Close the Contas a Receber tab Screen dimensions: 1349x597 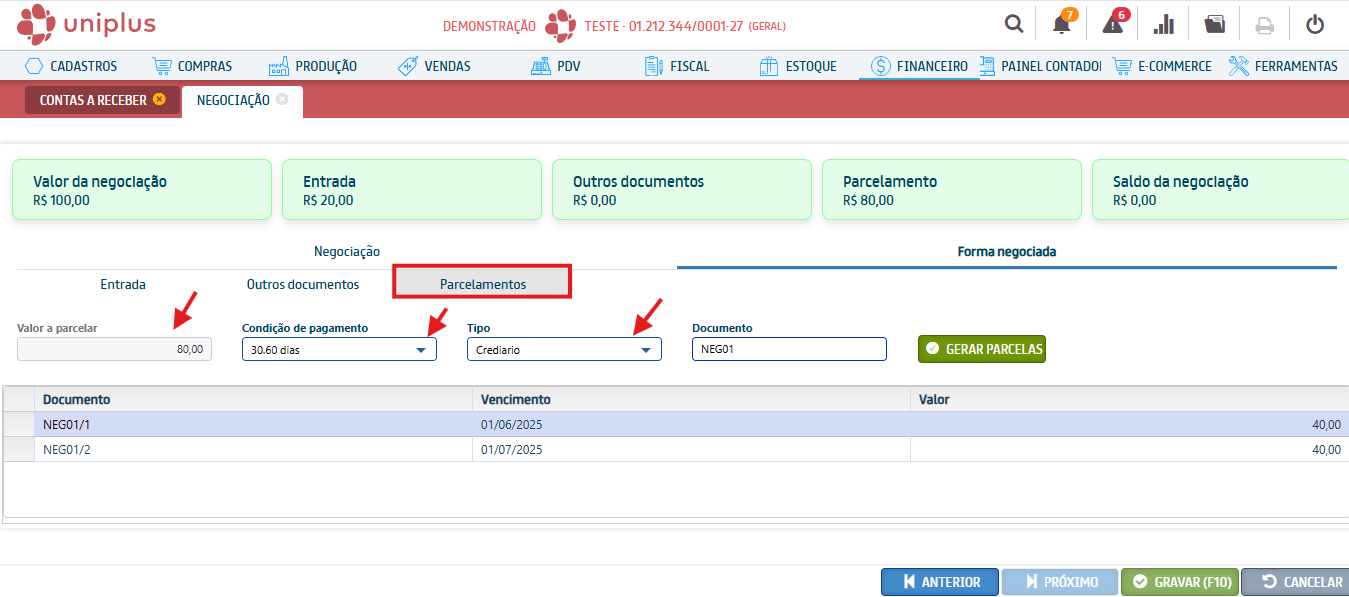(x=159, y=100)
